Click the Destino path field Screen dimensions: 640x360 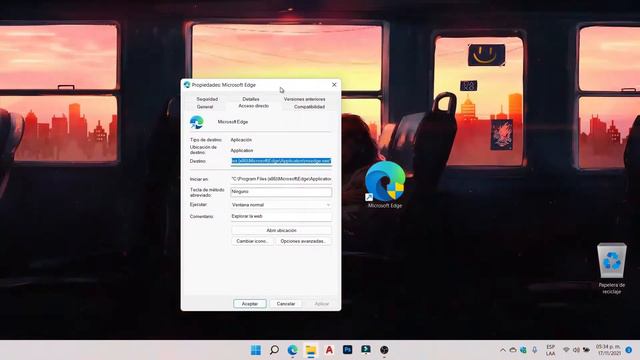pyautogui.click(x=281, y=161)
